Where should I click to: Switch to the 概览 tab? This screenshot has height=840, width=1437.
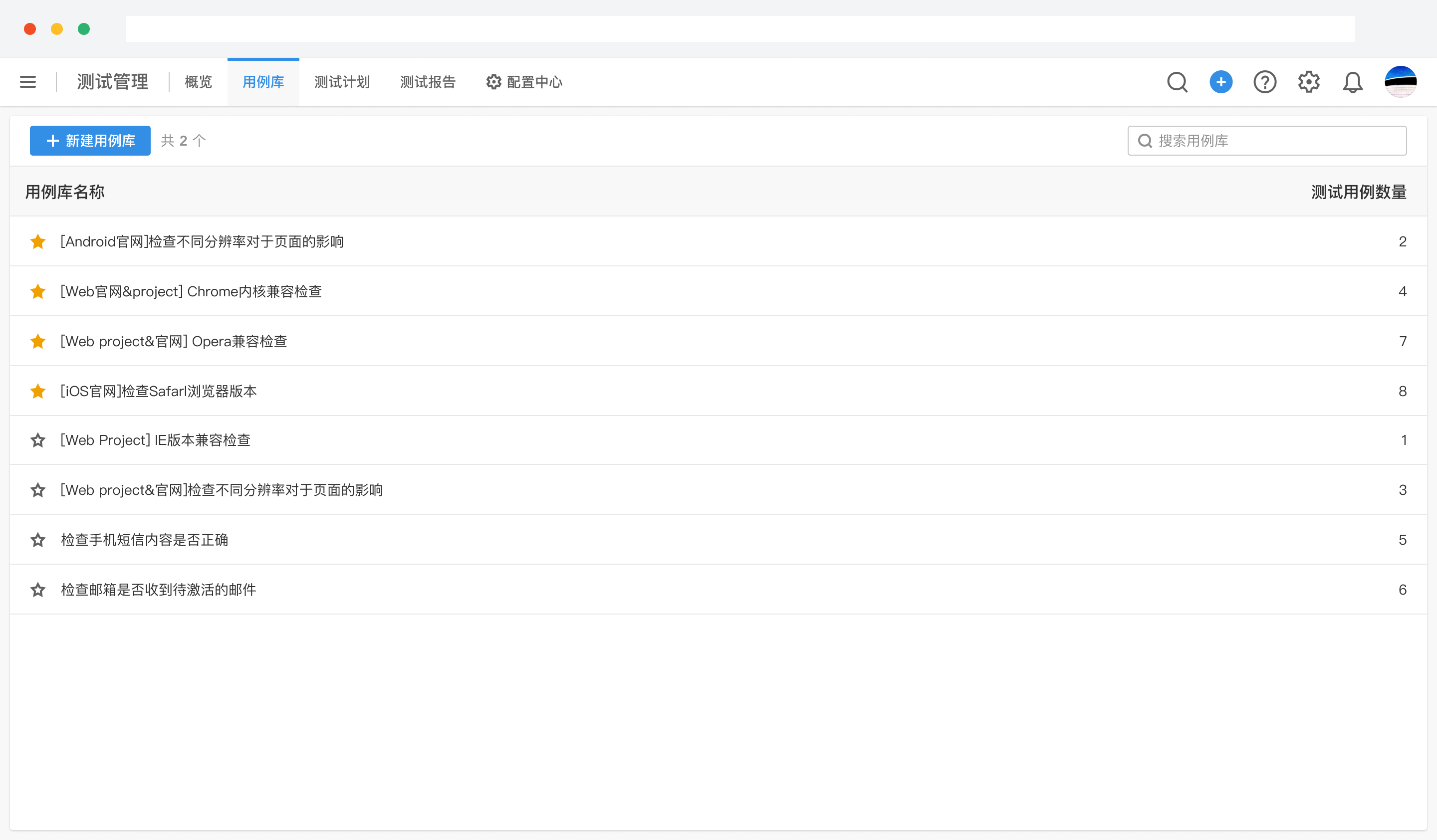[x=198, y=82]
